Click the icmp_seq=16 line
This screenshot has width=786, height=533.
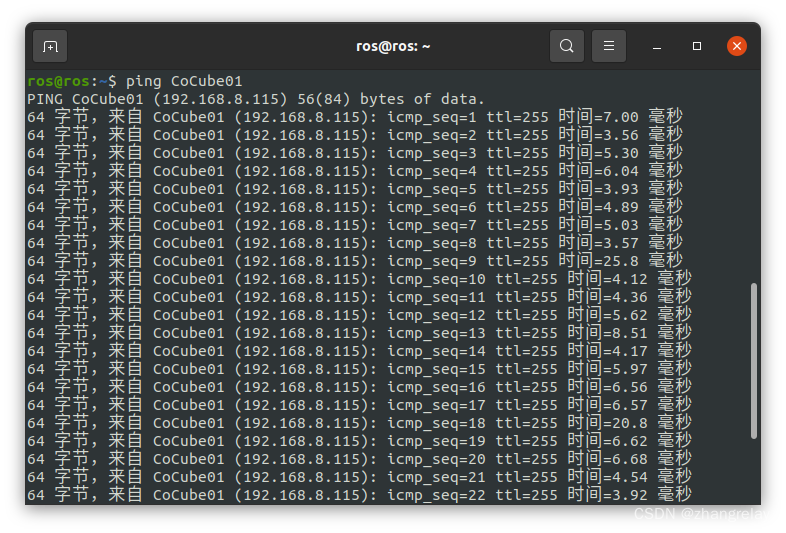coord(359,387)
